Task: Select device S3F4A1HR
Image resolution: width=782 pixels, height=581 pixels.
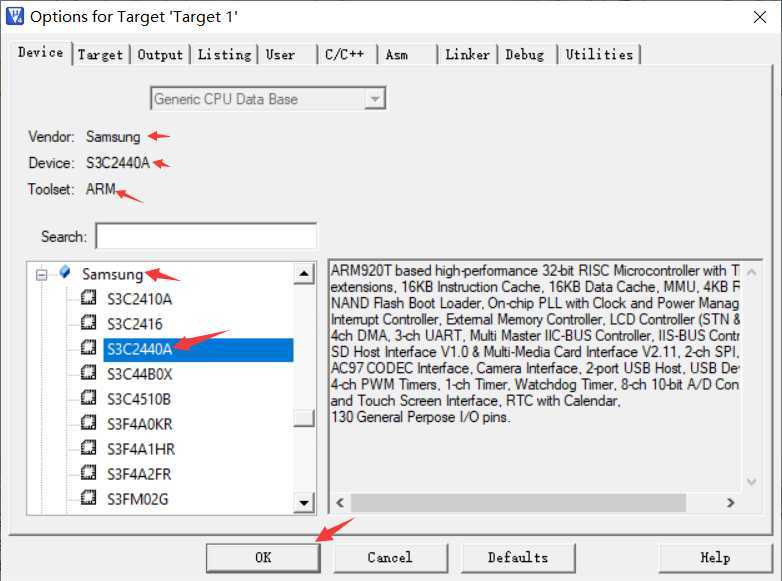Action: pos(141,449)
